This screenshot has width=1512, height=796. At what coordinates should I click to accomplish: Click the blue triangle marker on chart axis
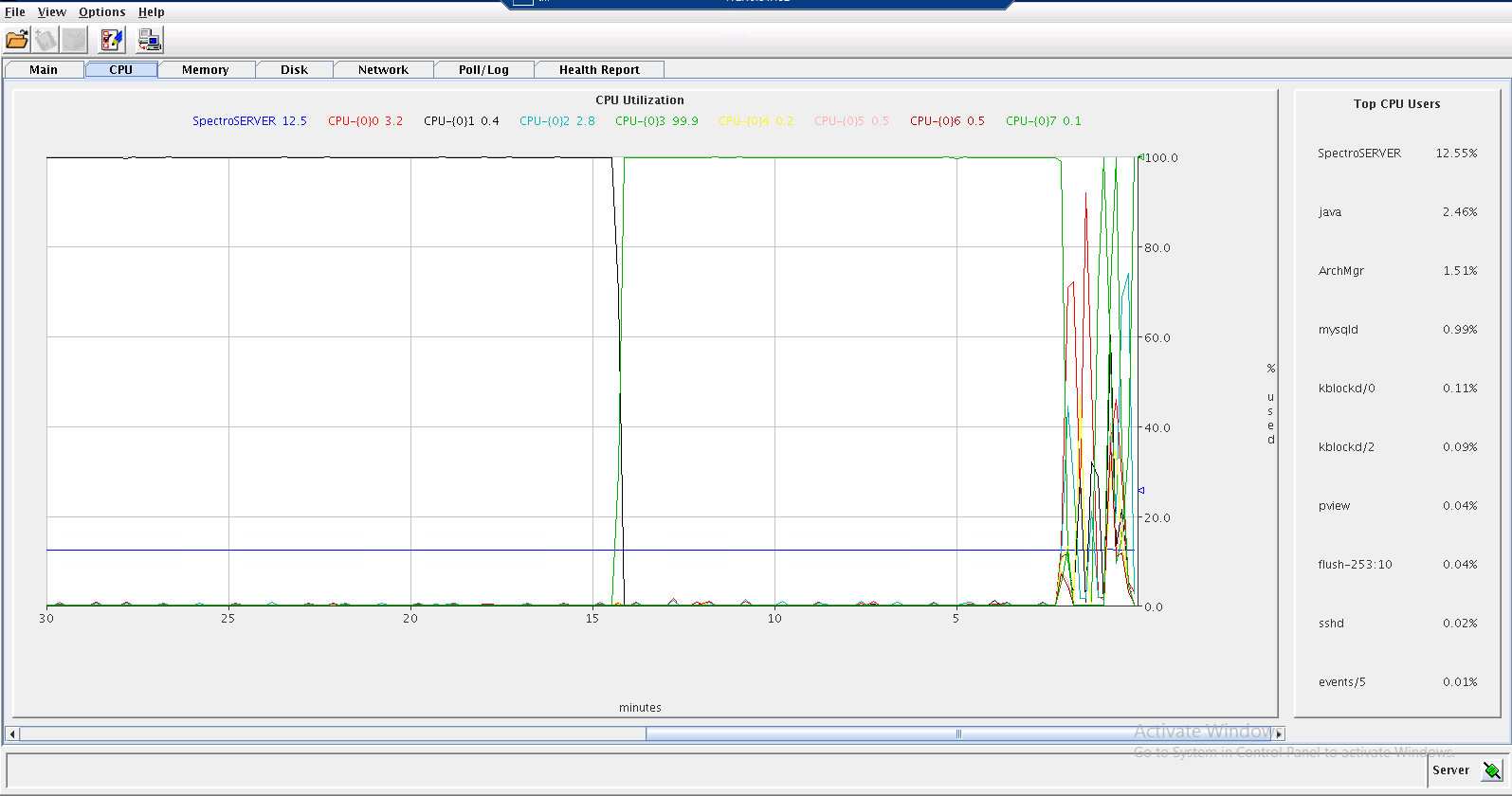pos(1141,491)
